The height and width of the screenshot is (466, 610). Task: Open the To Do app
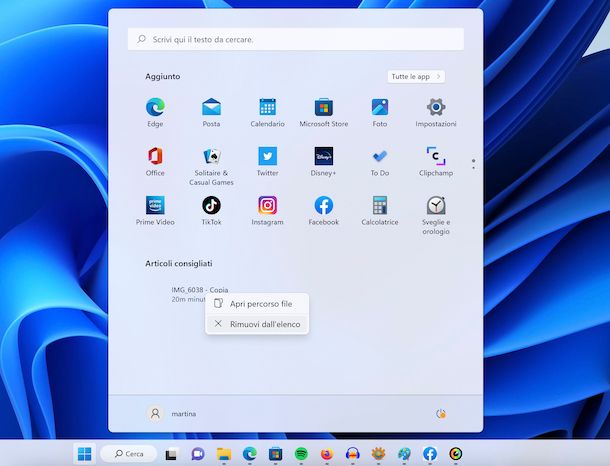pyautogui.click(x=380, y=161)
